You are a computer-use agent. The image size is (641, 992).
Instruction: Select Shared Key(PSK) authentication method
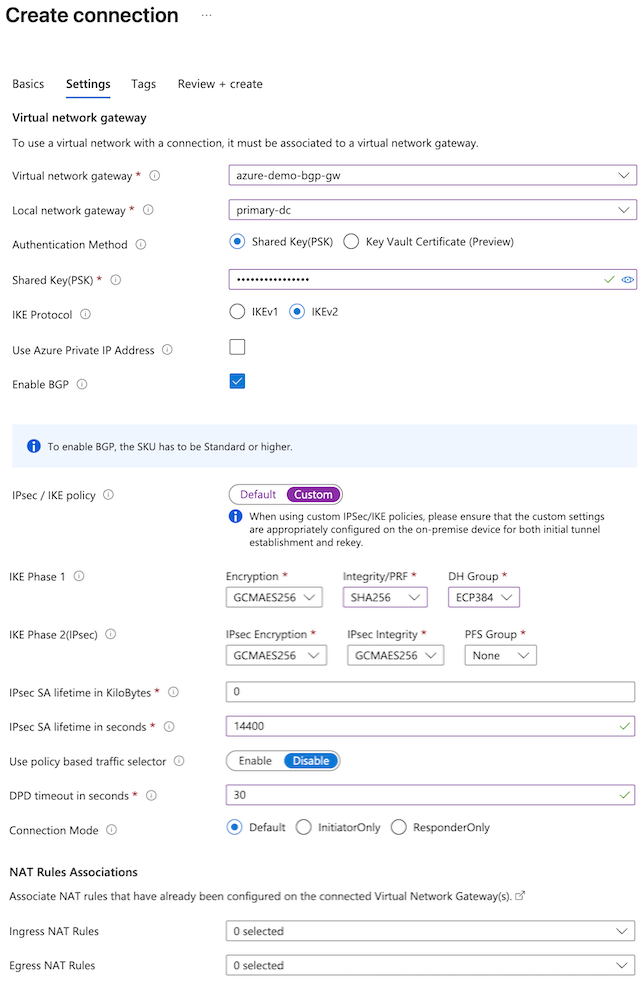pos(237,242)
